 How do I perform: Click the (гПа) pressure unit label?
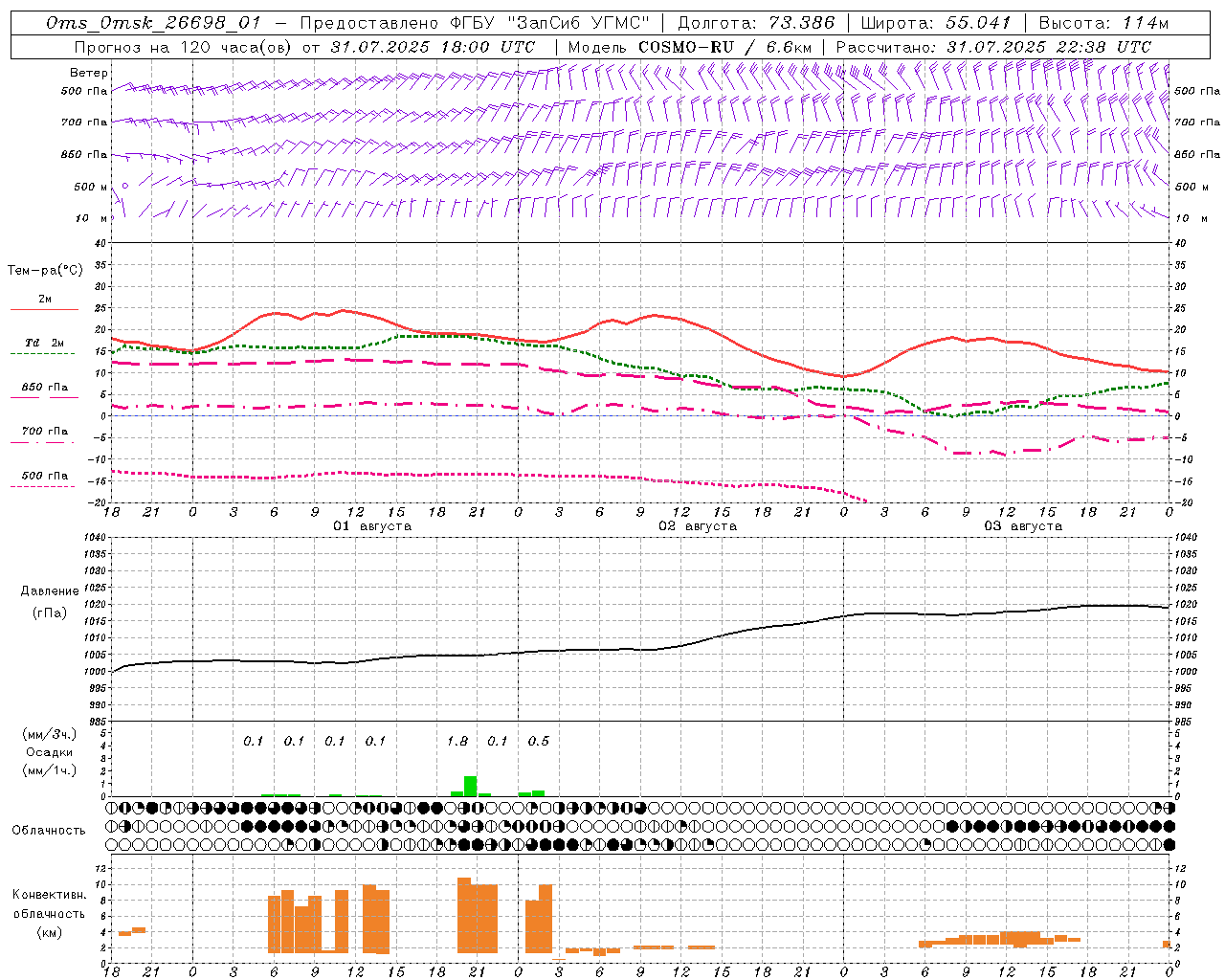(x=50, y=613)
